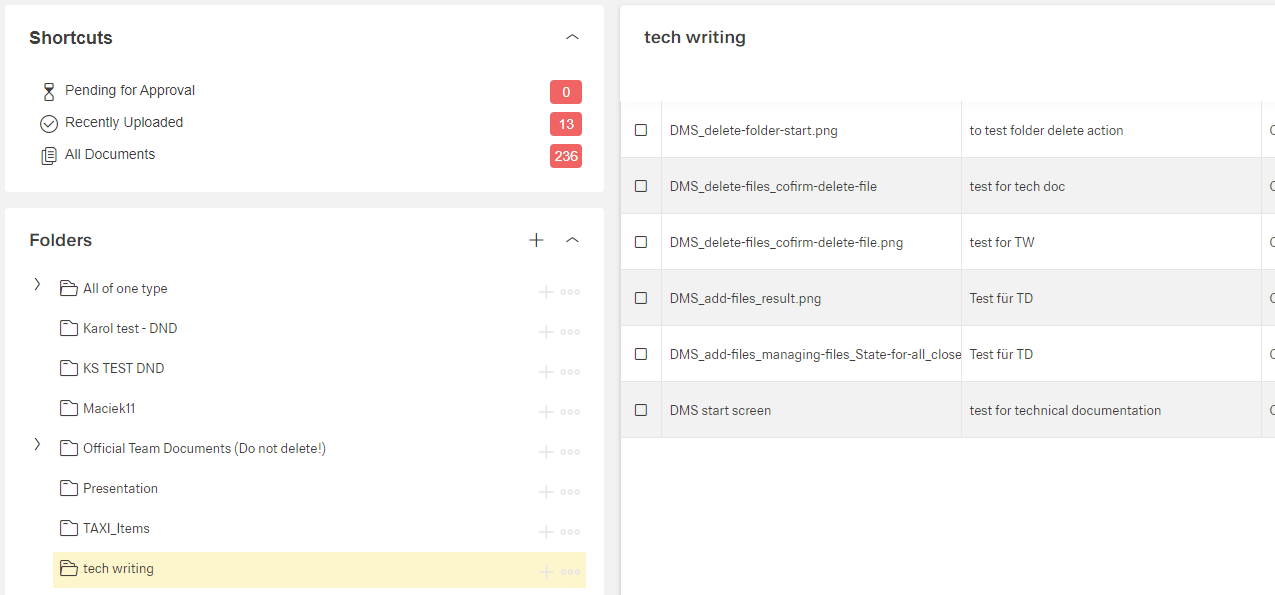This screenshot has width=1275, height=595.
Task: Click the red 13 Recently Uploaded badge
Action: click(565, 124)
